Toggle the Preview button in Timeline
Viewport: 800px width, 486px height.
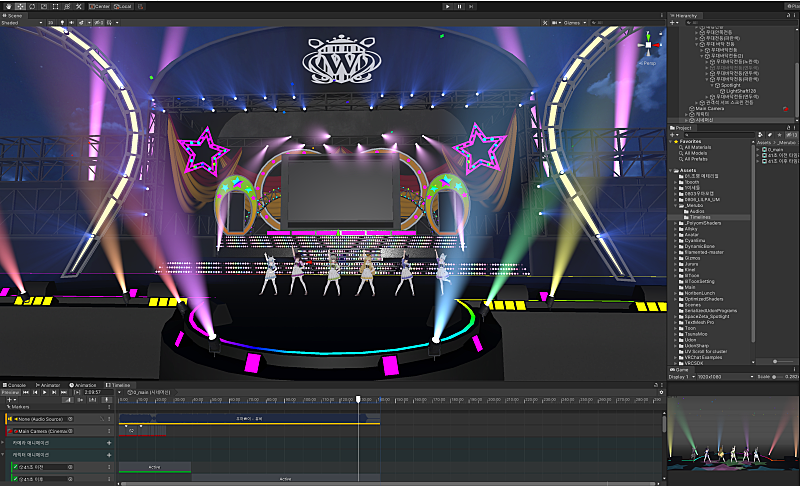[x=10, y=393]
